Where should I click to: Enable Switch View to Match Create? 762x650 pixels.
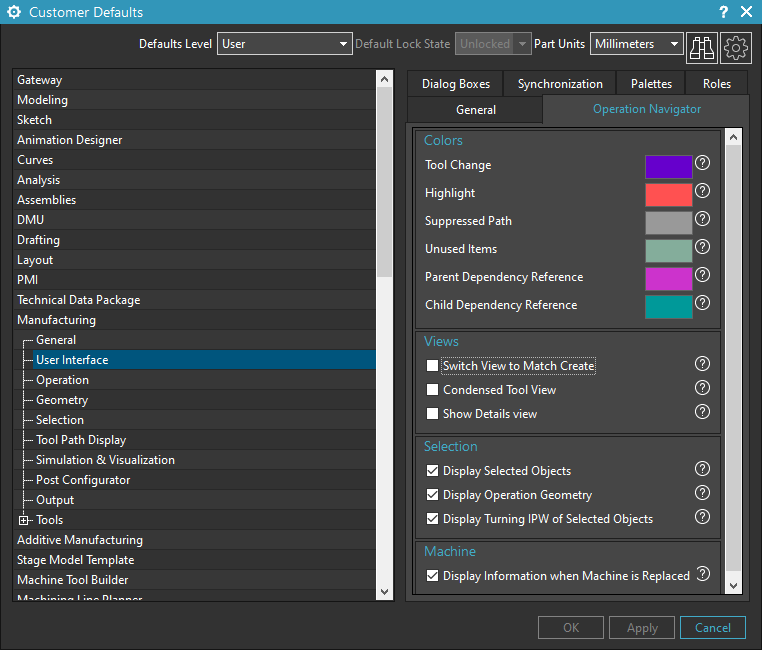432,365
